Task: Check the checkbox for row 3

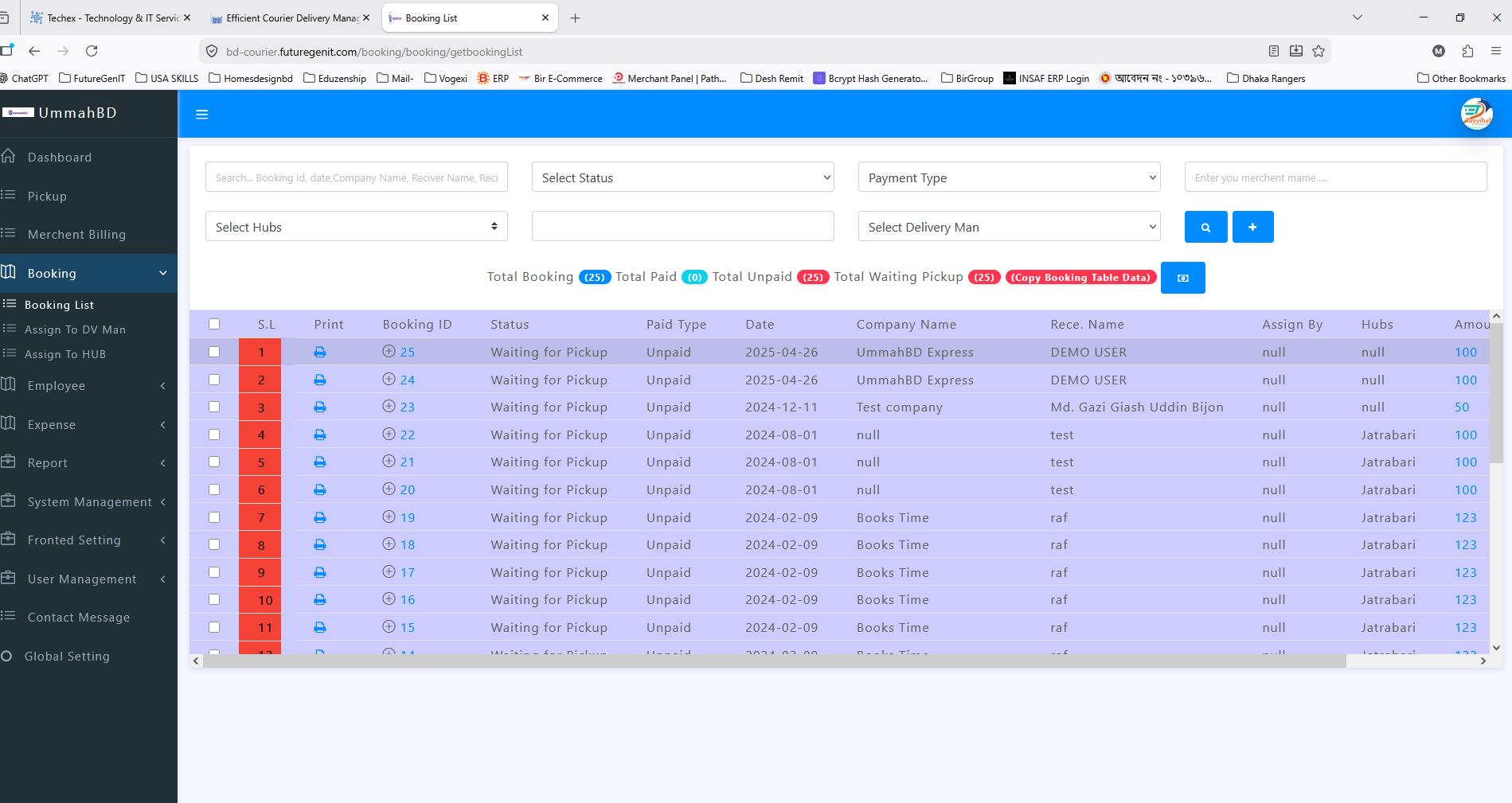Action: [x=214, y=407]
